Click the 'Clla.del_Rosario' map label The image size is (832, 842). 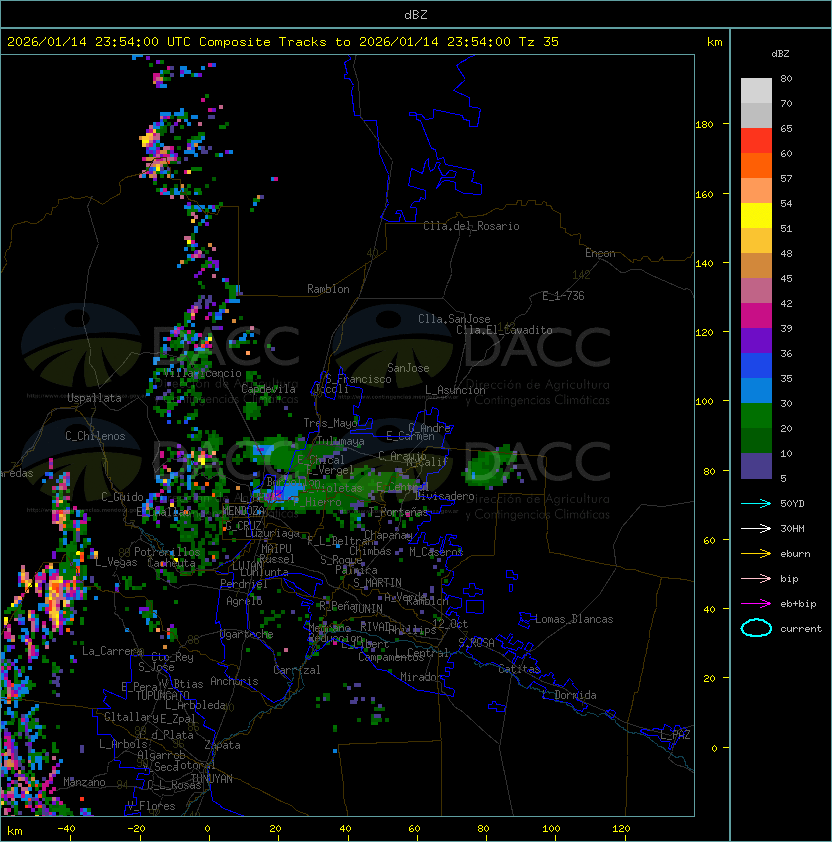(471, 226)
